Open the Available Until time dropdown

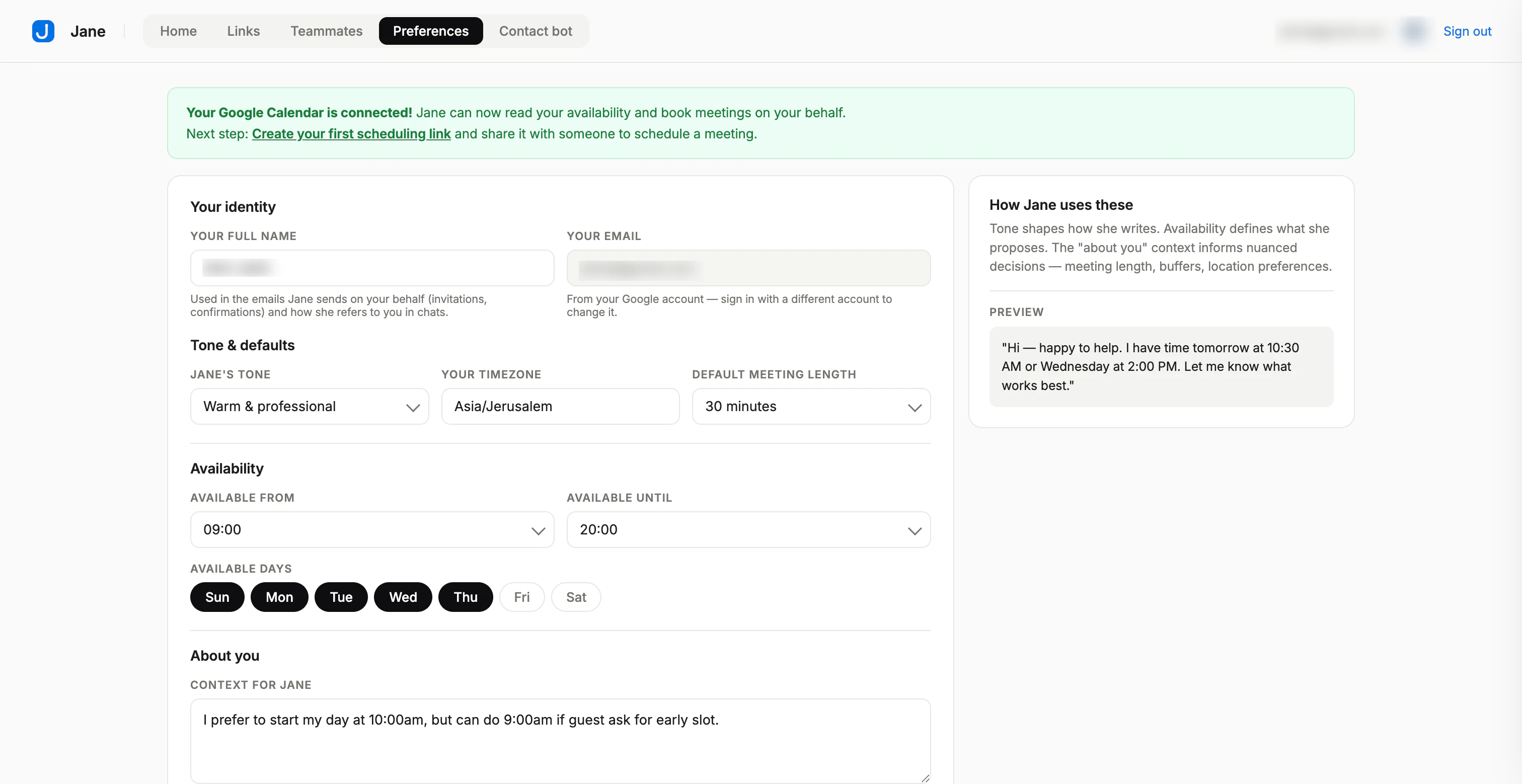[x=748, y=529]
